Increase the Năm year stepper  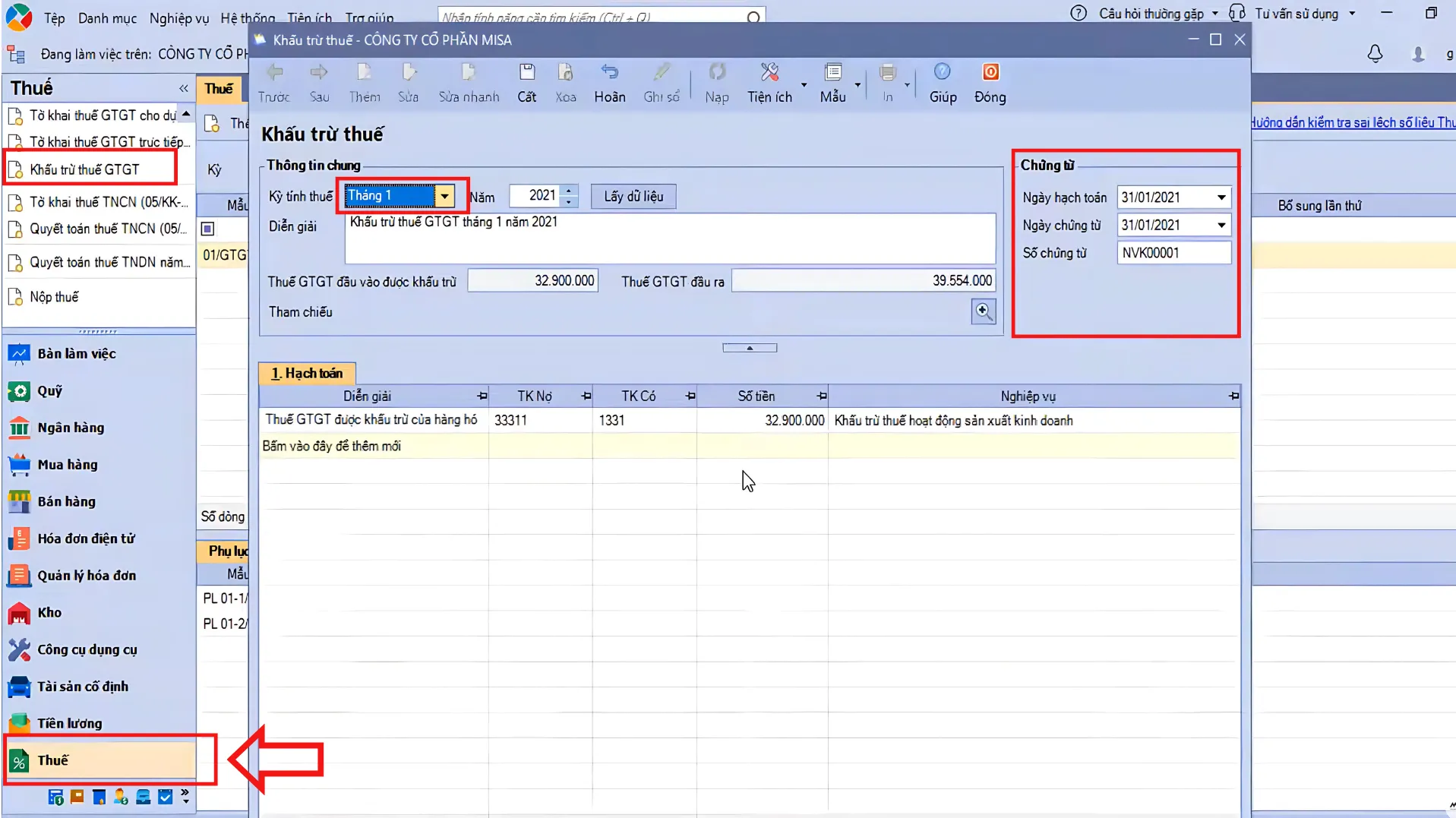click(x=569, y=191)
